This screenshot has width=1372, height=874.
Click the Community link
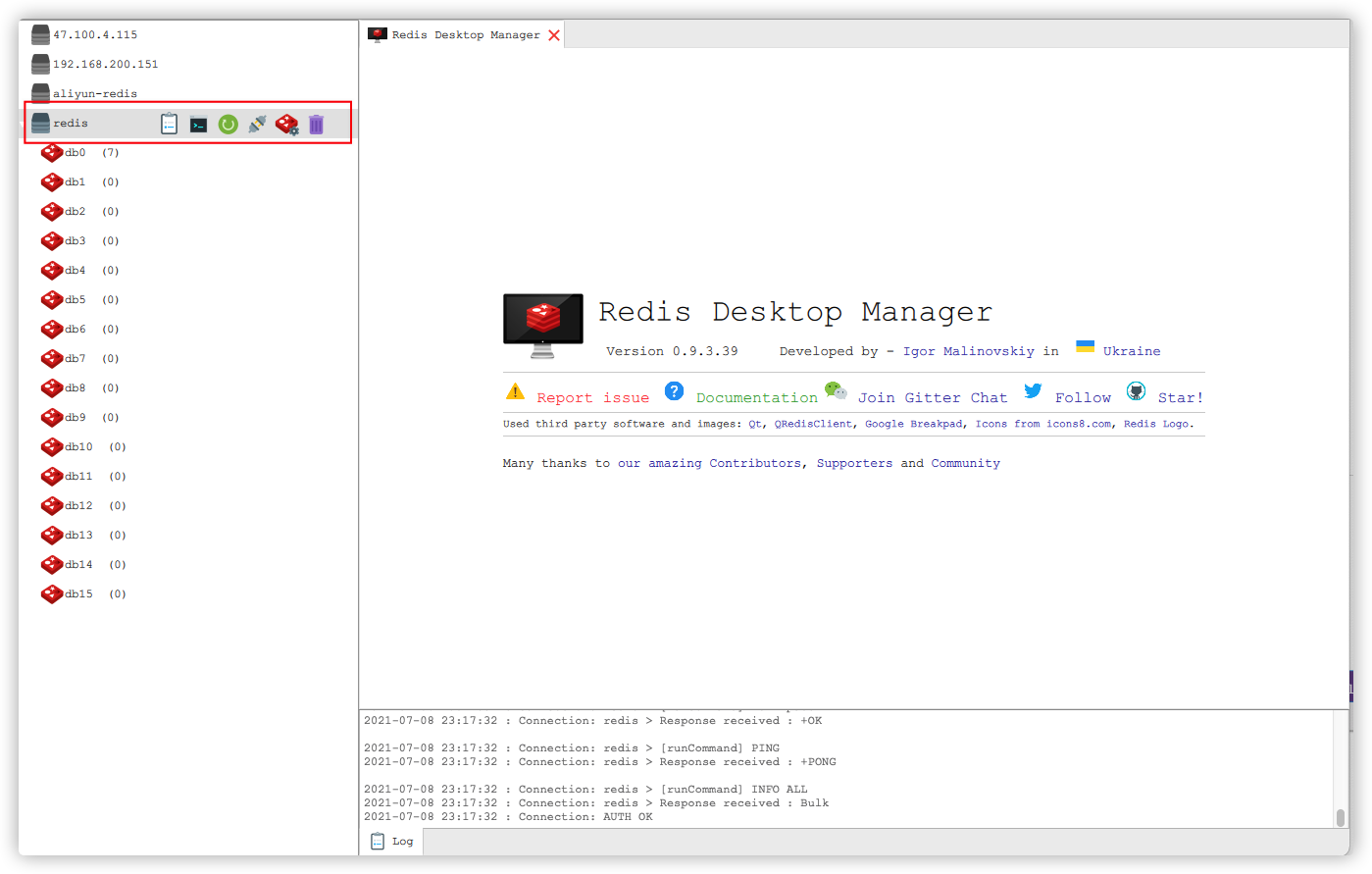click(965, 464)
